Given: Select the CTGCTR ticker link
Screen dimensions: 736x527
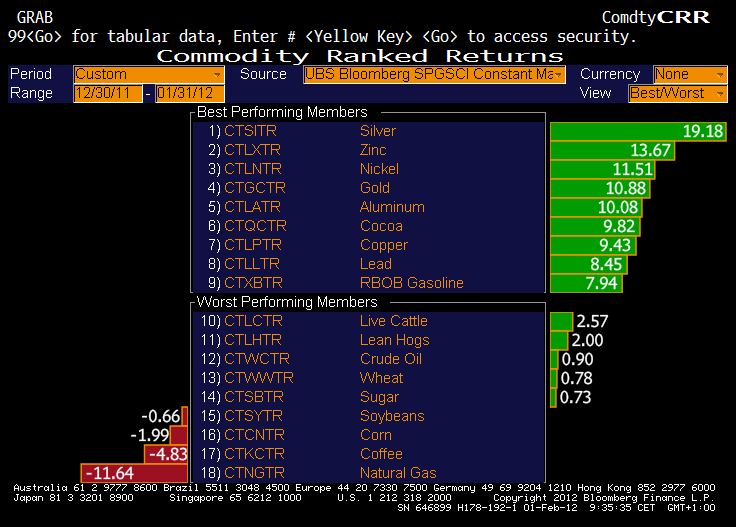Looking at the screenshot, I should click(254, 188).
